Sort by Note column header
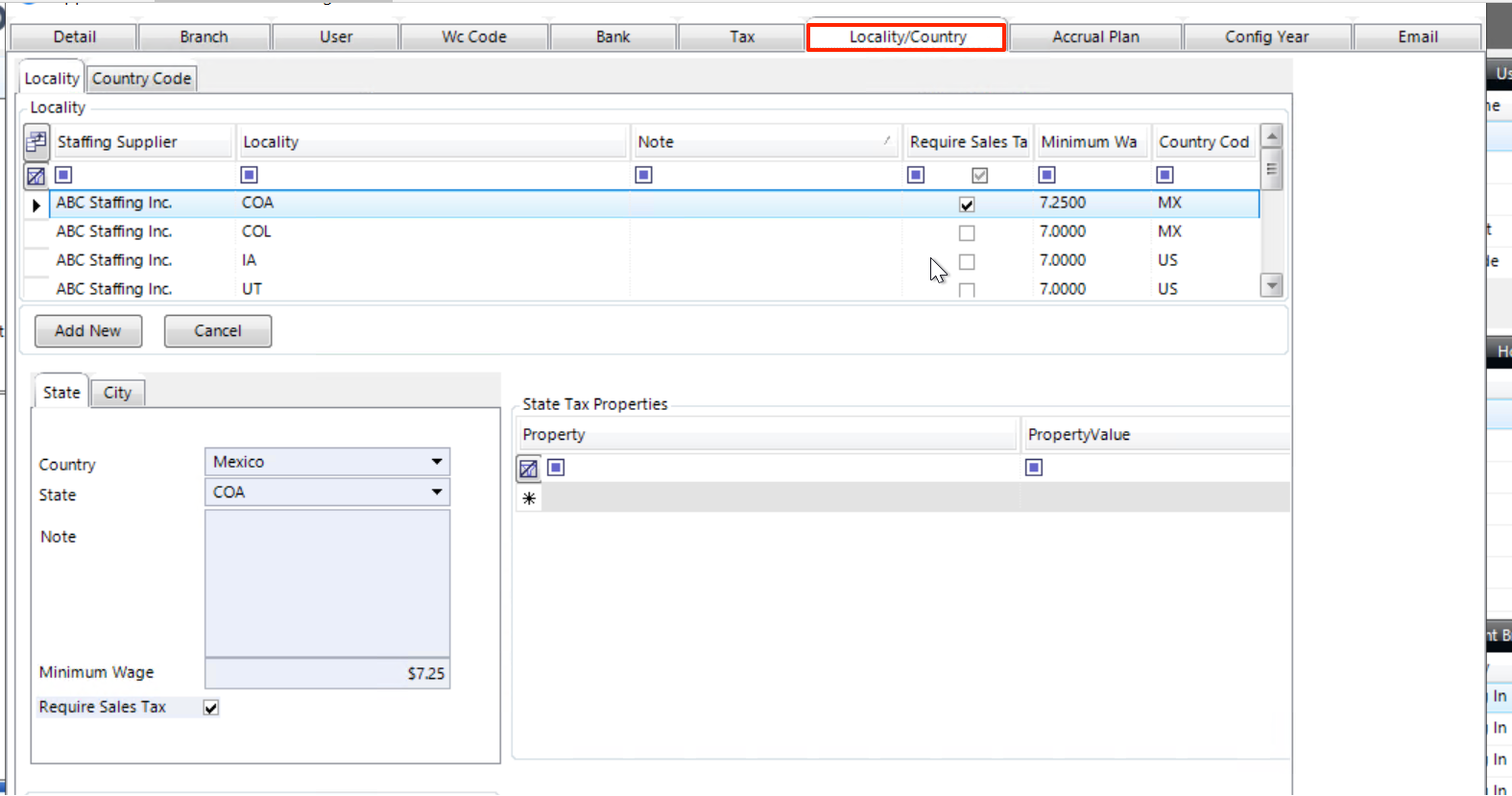1512x796 pixels. [765, 142]
